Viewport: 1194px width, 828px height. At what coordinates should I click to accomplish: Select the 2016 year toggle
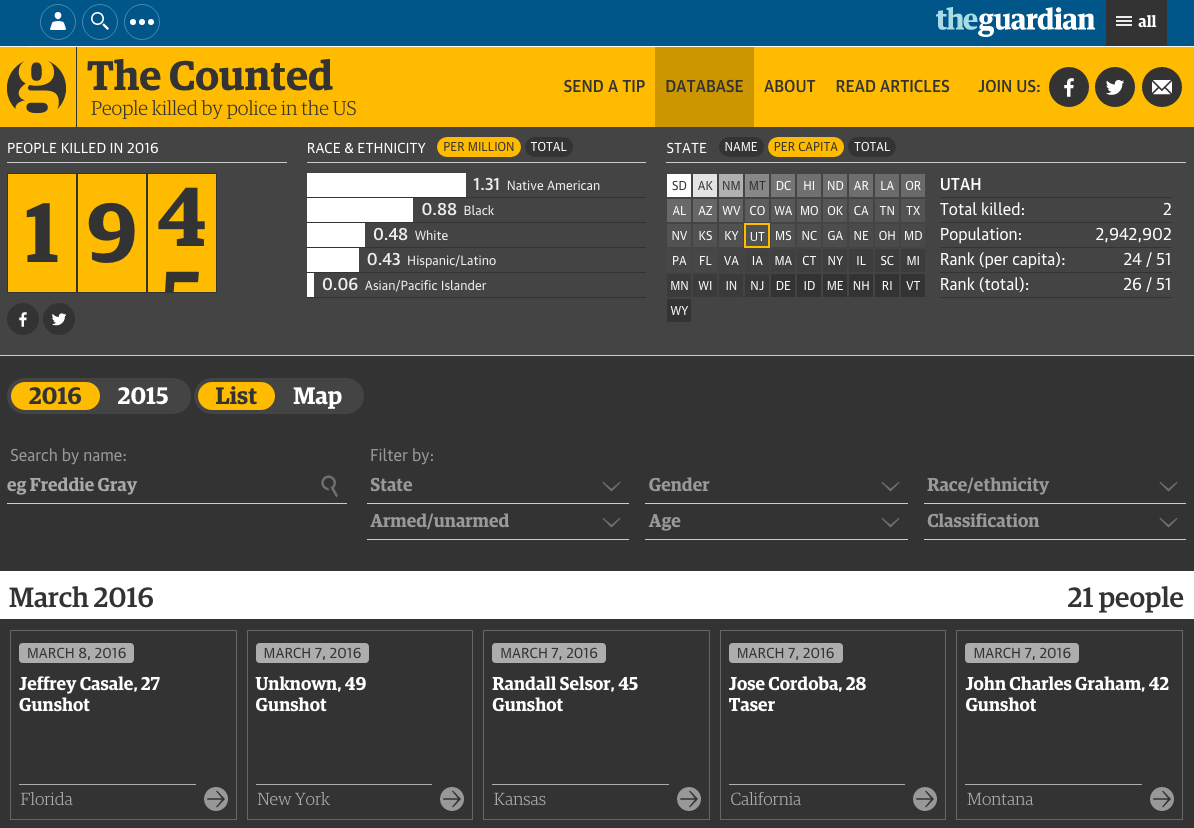point(55,396)
